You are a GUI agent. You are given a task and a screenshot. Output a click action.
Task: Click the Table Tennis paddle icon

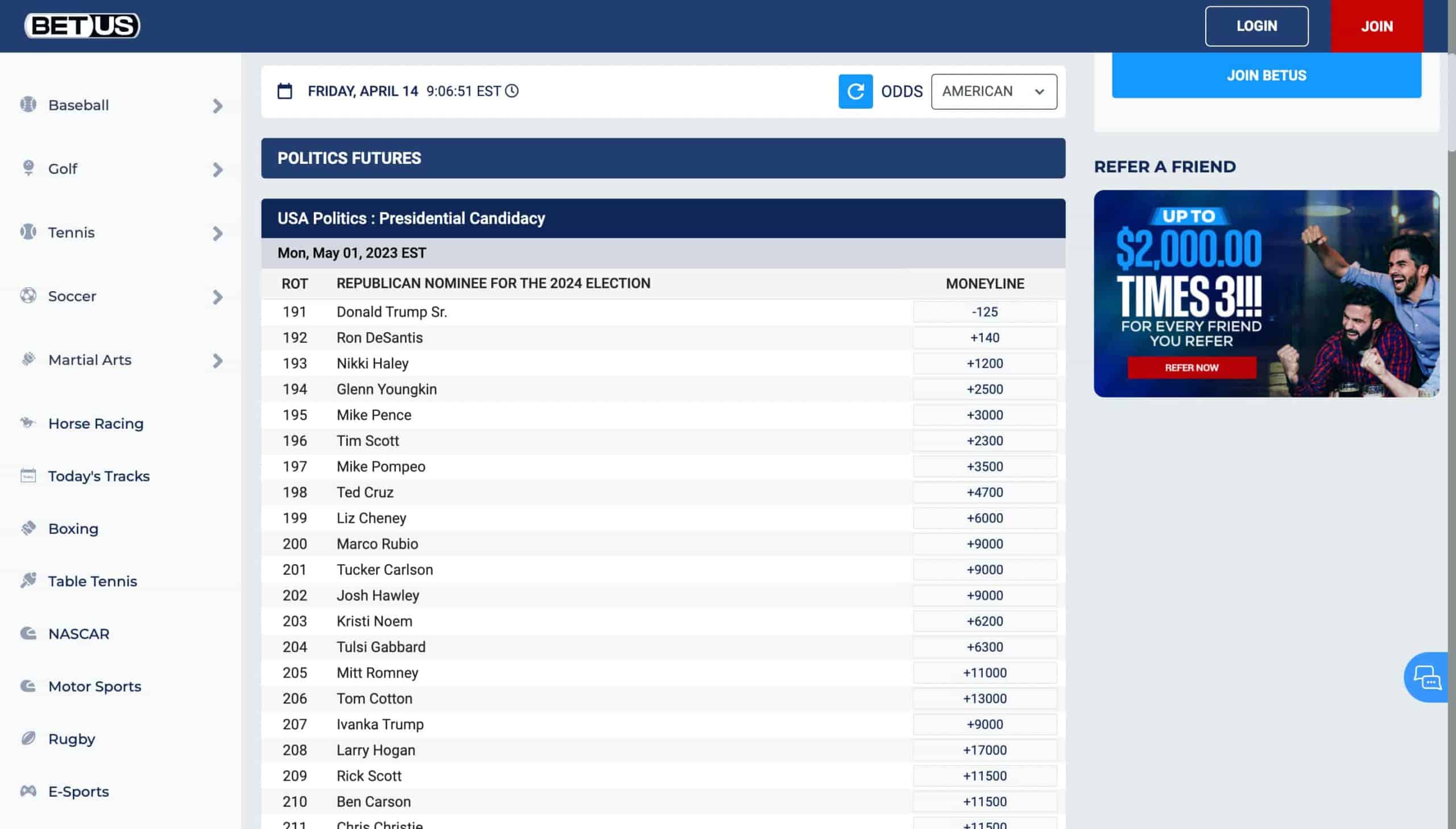(x=28, y=580)
